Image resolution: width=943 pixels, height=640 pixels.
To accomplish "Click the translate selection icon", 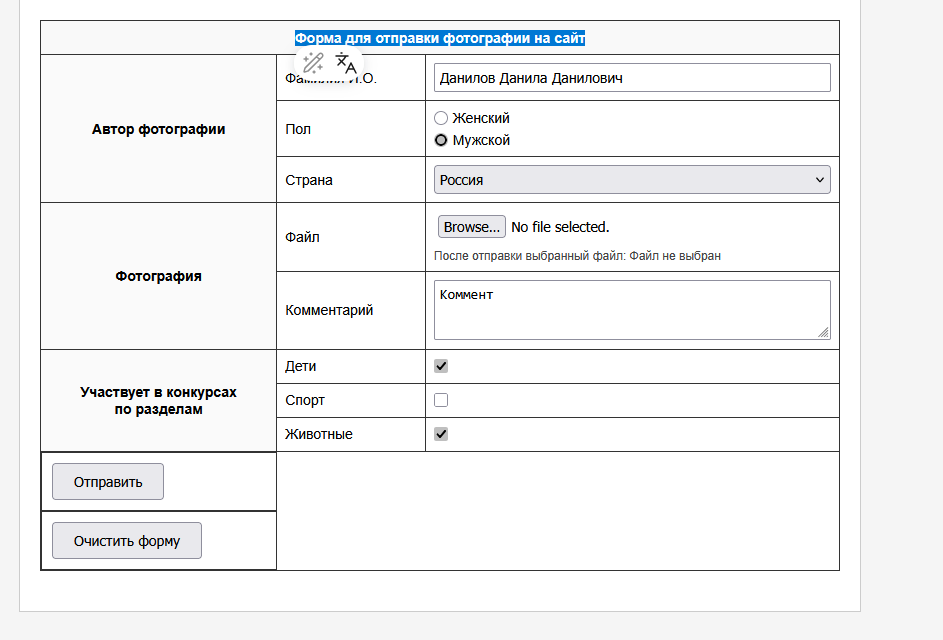I will [346, 63].
